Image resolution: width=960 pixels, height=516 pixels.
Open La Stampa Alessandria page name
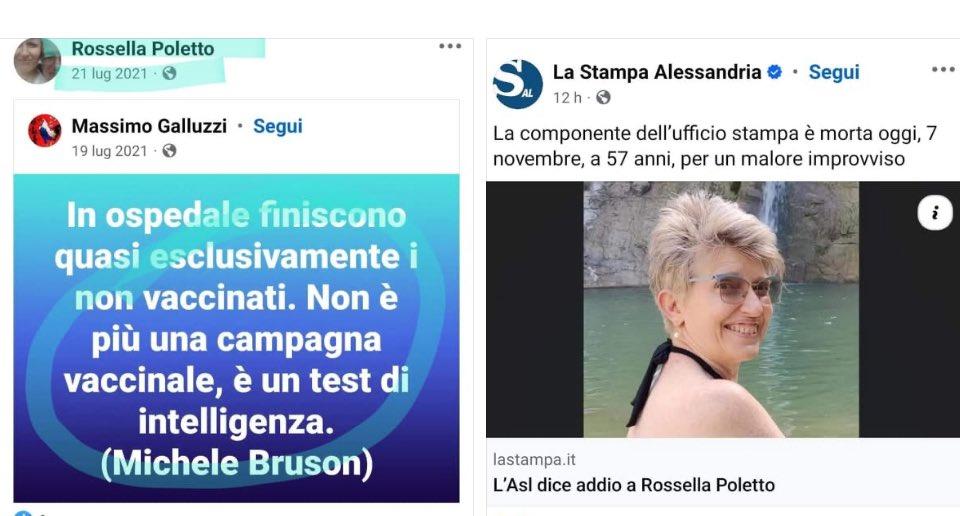[656, 72]
